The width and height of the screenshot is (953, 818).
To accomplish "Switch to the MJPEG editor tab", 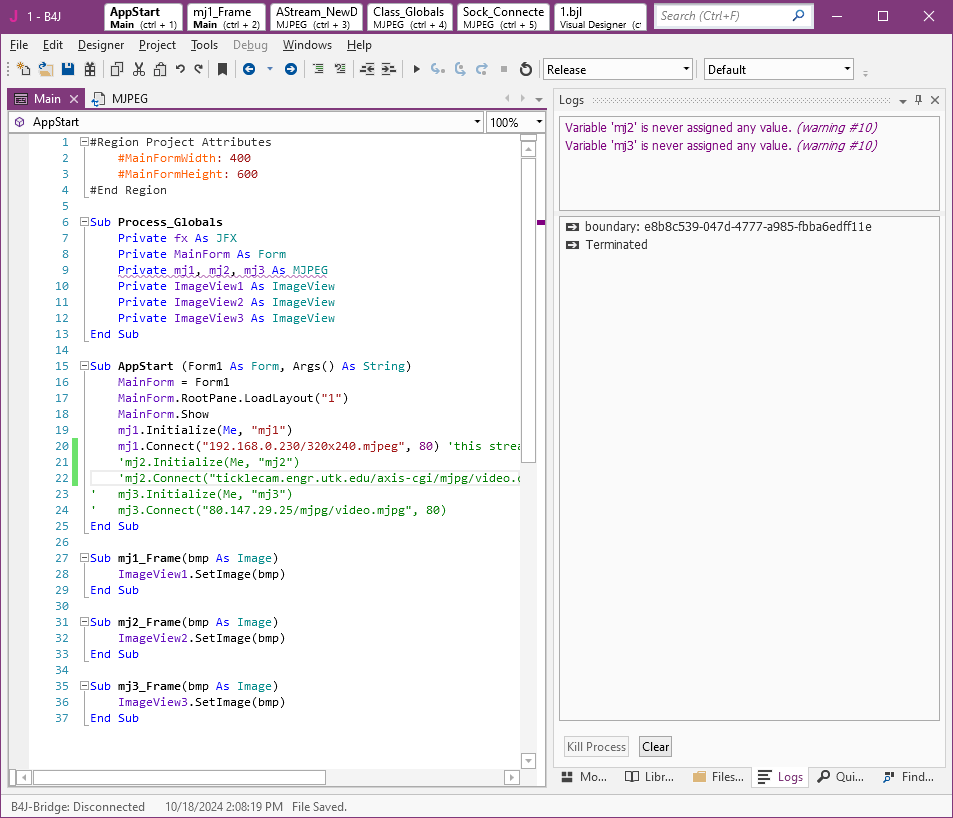I will coord(120,99).
